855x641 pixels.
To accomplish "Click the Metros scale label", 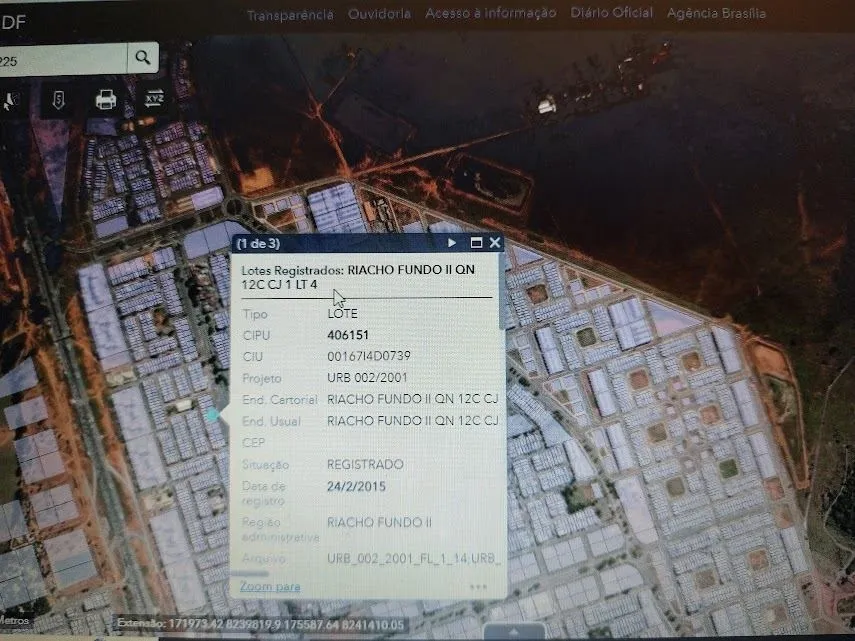I will pos(15,620).
